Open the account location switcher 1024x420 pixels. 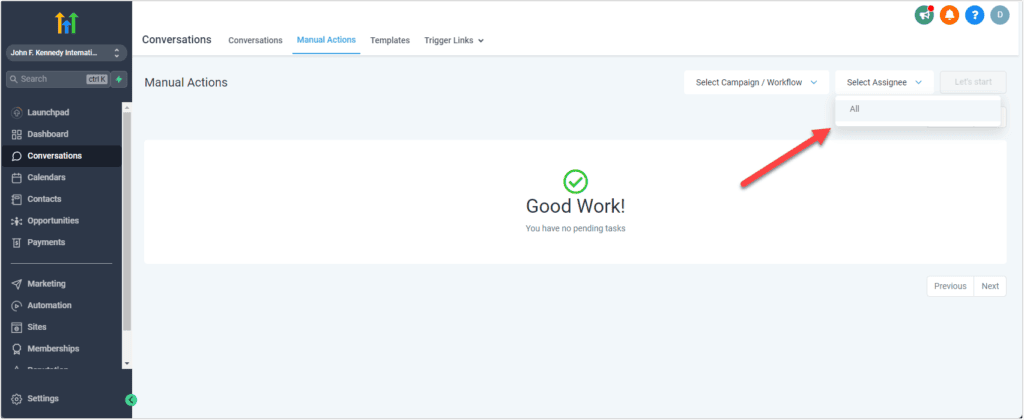pos(66,53)
